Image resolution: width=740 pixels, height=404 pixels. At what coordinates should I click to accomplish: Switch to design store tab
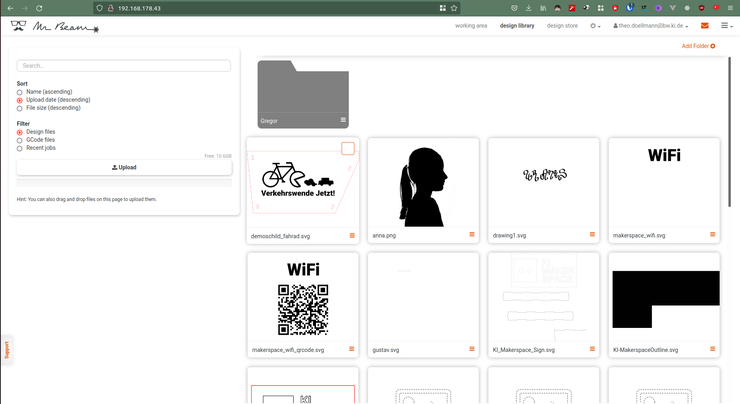click(562, 26)
